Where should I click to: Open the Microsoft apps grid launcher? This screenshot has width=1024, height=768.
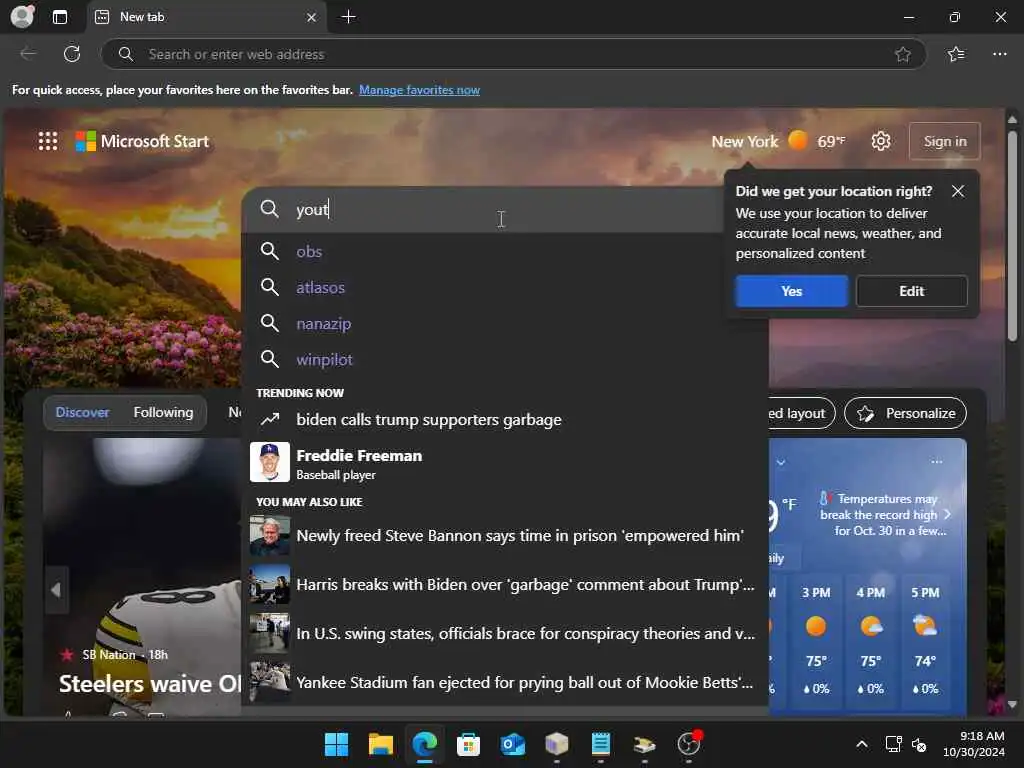click(48, 141)
